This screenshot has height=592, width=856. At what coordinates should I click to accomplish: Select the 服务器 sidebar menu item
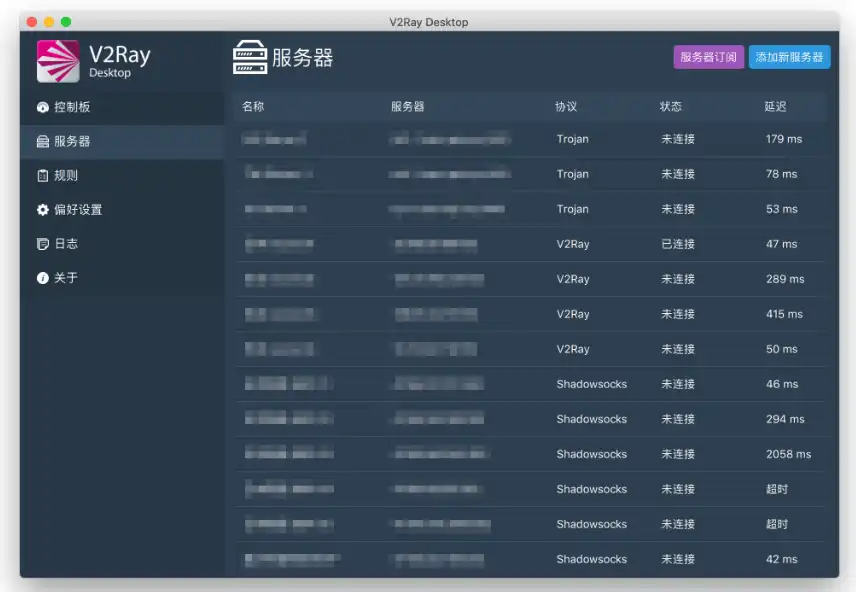[122, 141]
